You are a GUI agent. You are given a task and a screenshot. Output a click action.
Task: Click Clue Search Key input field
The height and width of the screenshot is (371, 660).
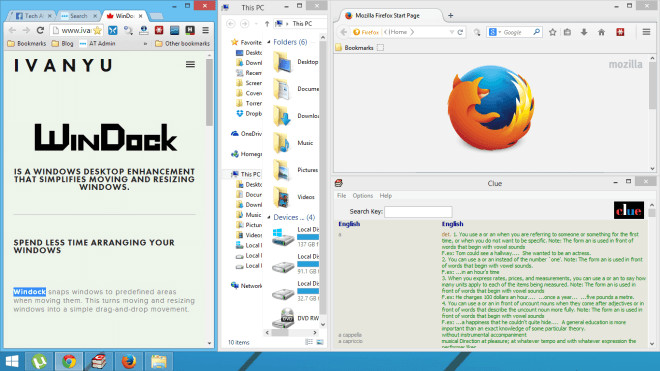pos(418,211)
